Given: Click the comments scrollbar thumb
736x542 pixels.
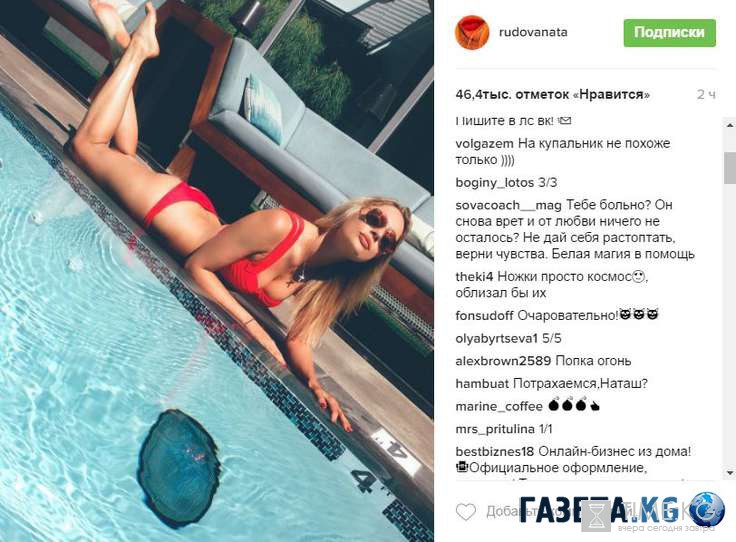Looking at the screenshot, I should [x=730, y=168].
